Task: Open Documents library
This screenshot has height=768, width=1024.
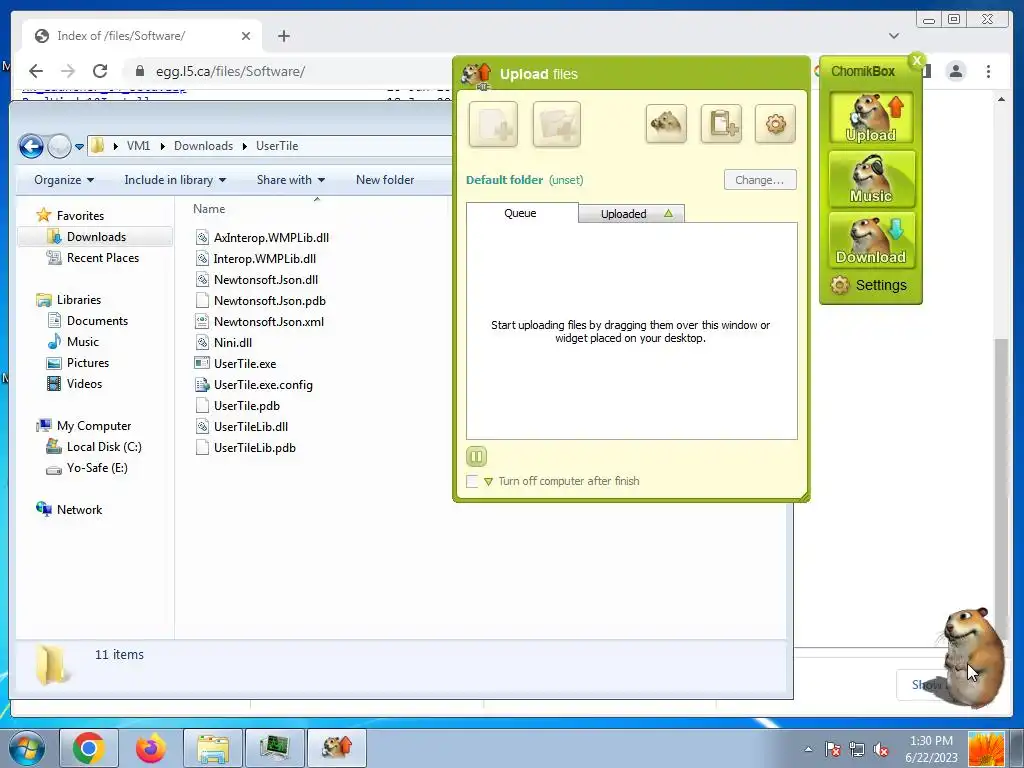Action: pos(97,321)
